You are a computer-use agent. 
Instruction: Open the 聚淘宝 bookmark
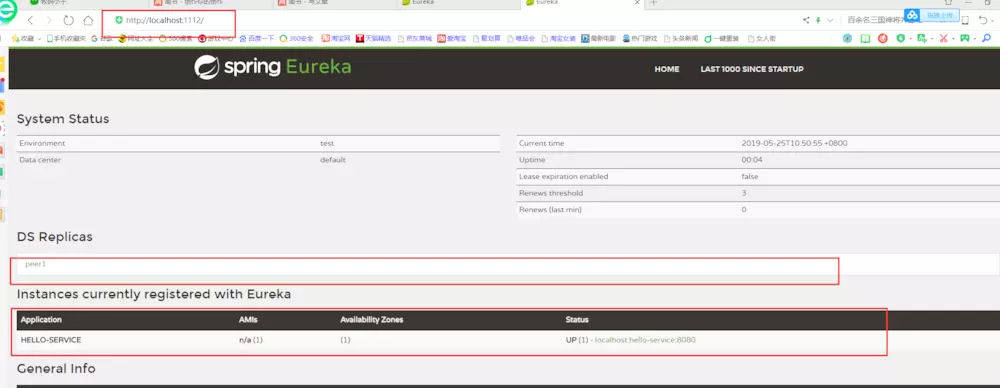click(x=452, y=38)
